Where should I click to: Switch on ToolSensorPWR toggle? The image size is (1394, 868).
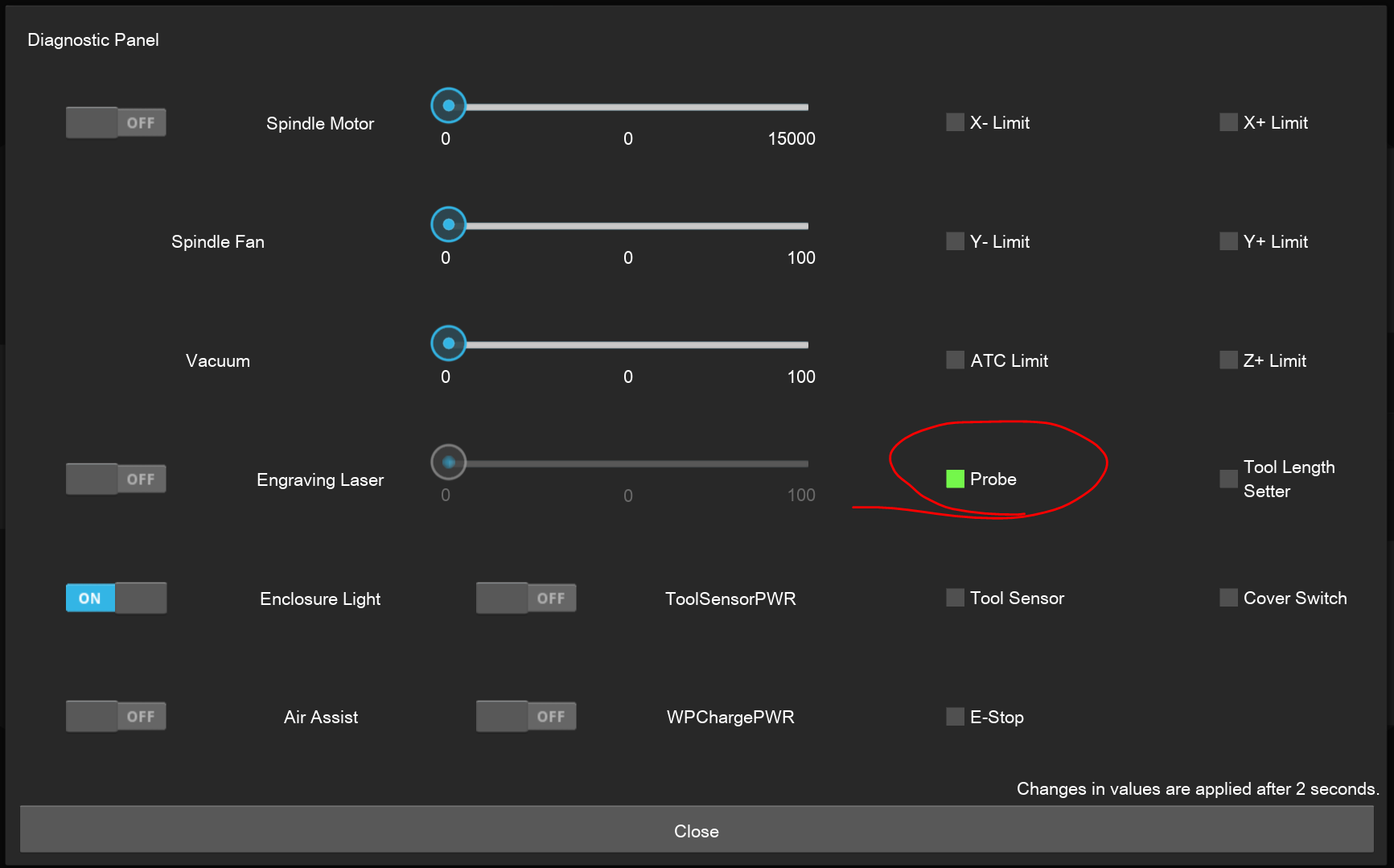(526, 599)
